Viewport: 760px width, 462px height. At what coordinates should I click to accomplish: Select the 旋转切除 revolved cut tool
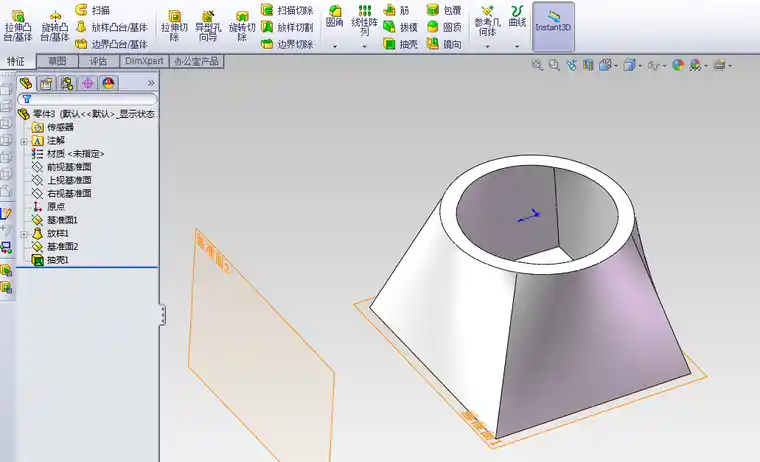[242, 26]
